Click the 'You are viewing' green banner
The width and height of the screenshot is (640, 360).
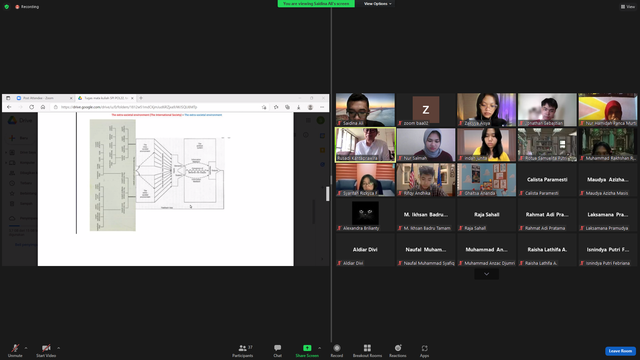click(316, 4)
